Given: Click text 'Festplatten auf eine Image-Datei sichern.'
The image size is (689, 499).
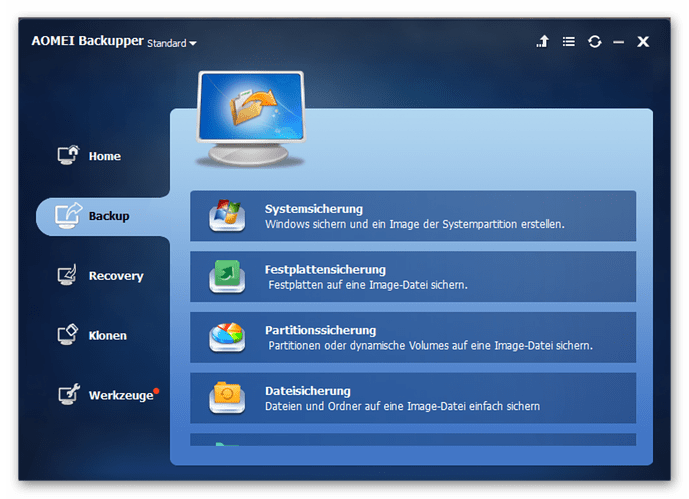Looking at the screenshot, I should click(x=368, y=285).
